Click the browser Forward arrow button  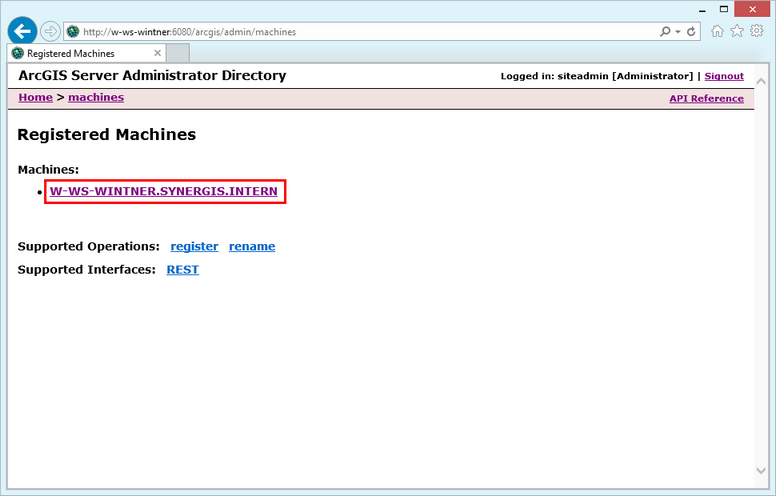pos(50,31)
